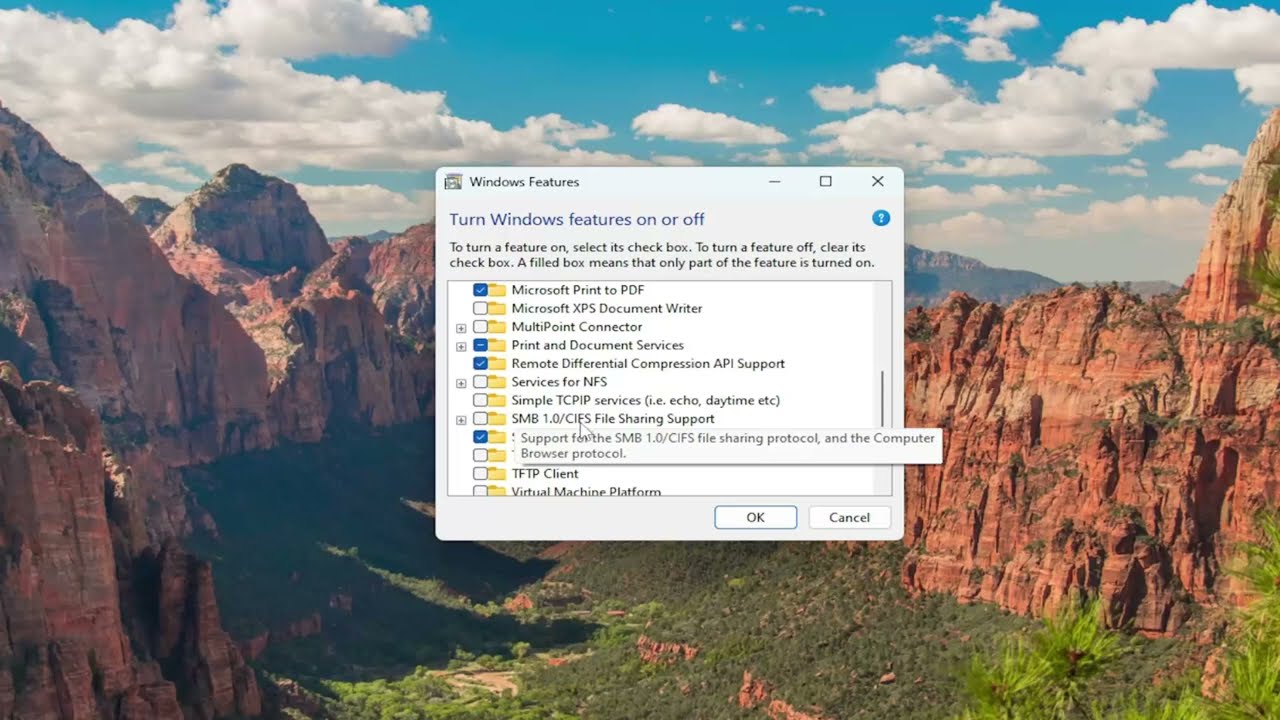The height and width of the screenshot is (720, 1280).
Task: Click the "Turn Windows features on or off" heading
Action: coord(577,219)
